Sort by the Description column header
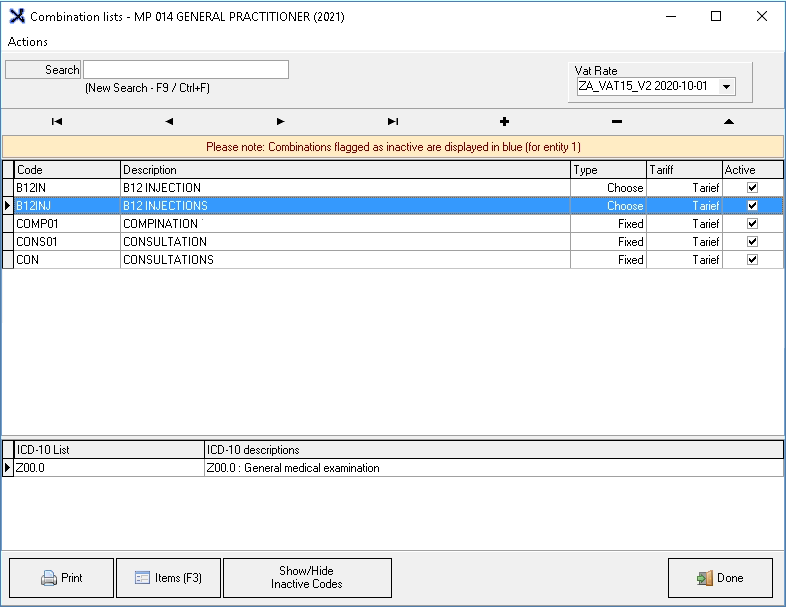The image size is (786, 607). pos(345,170)
